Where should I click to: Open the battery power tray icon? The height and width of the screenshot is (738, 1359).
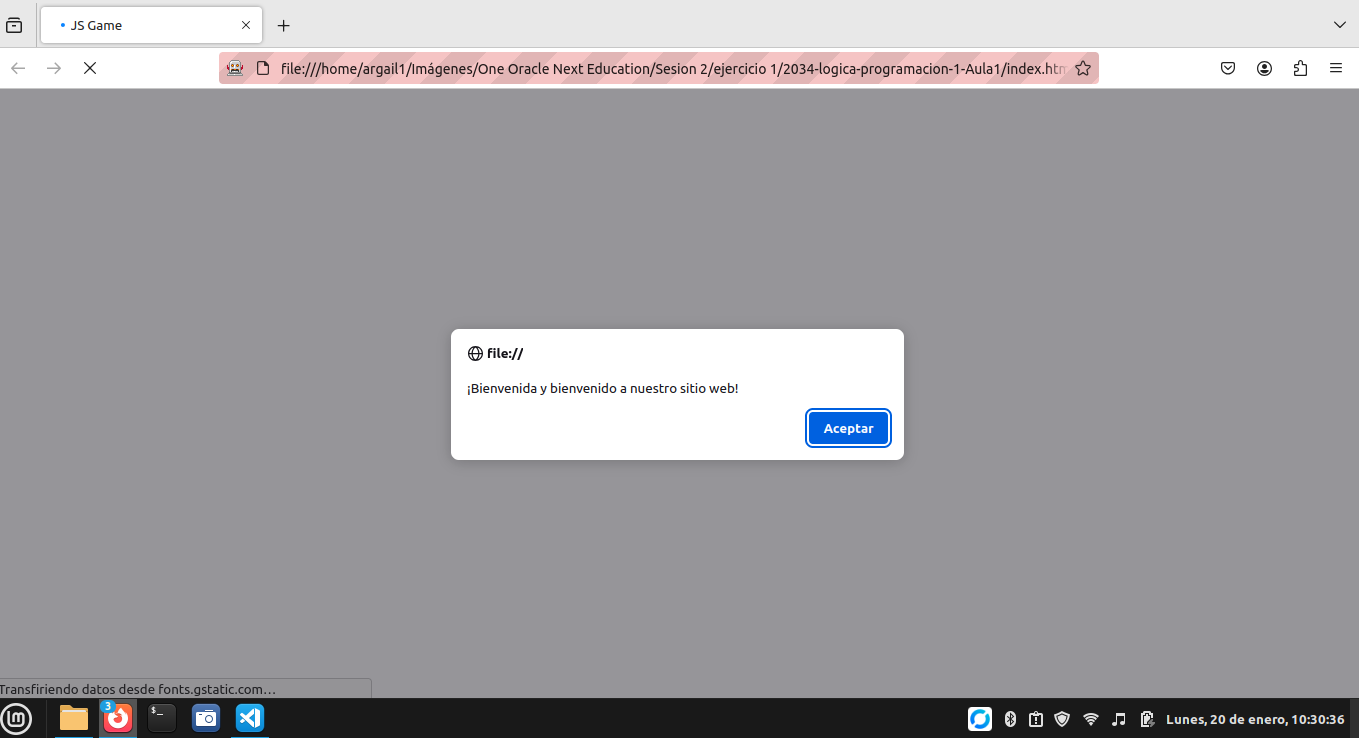pos(1147,719)
